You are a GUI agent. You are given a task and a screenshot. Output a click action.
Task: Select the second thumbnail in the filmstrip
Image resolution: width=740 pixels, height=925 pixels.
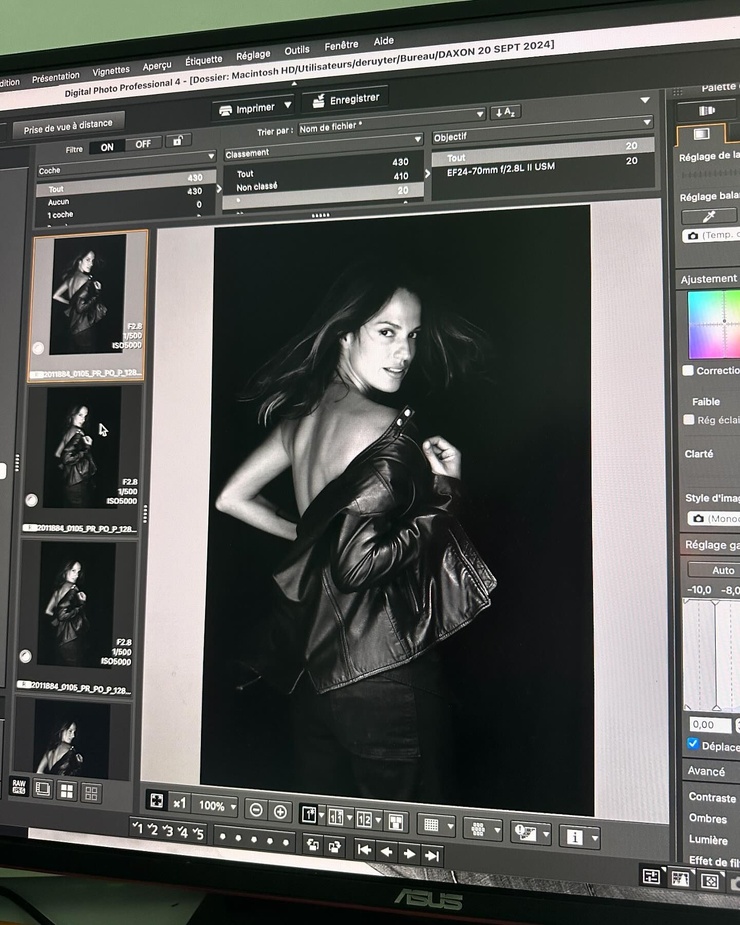click(84, 448)
